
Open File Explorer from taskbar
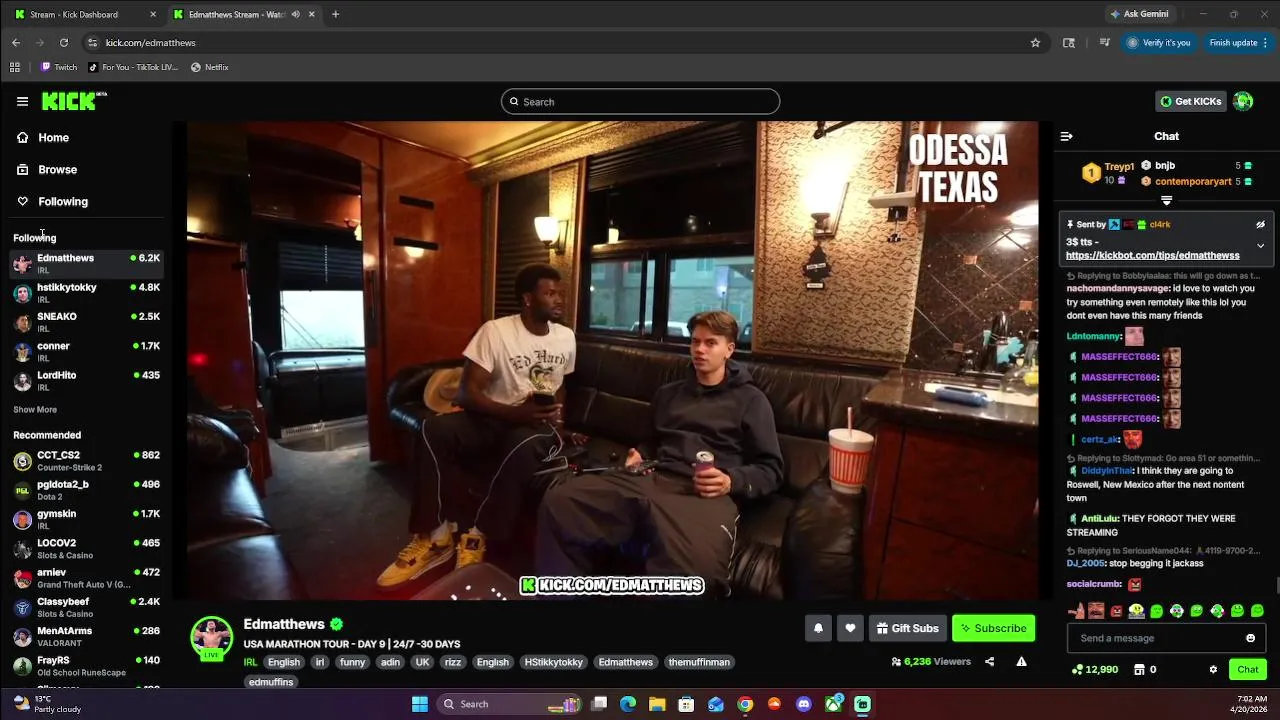pos(657,704)
